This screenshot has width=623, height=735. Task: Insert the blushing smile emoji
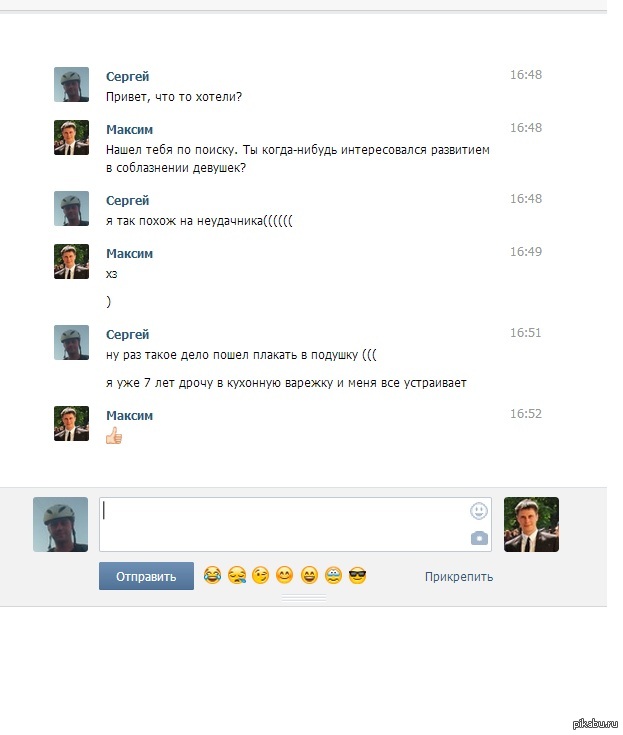click(x=285, y=575)
